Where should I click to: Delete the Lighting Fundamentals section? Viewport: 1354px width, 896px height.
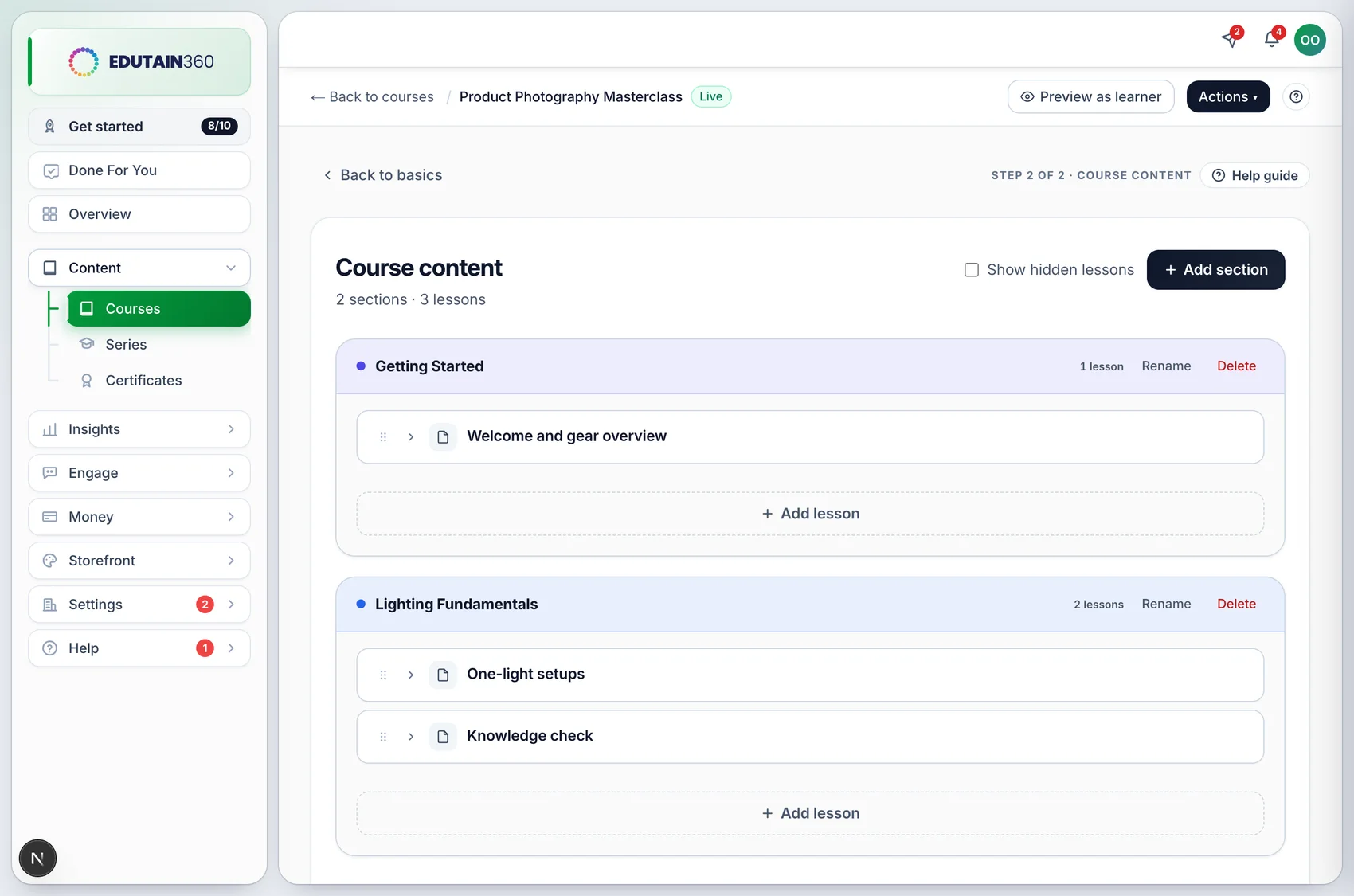pyautogui.click(x=1236, y=604)
